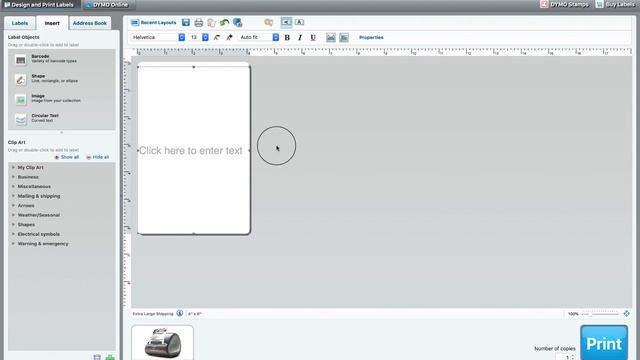Toggle Bold formatting
Image resolution: width=640 pixels, height=360 pixels.
287,38
